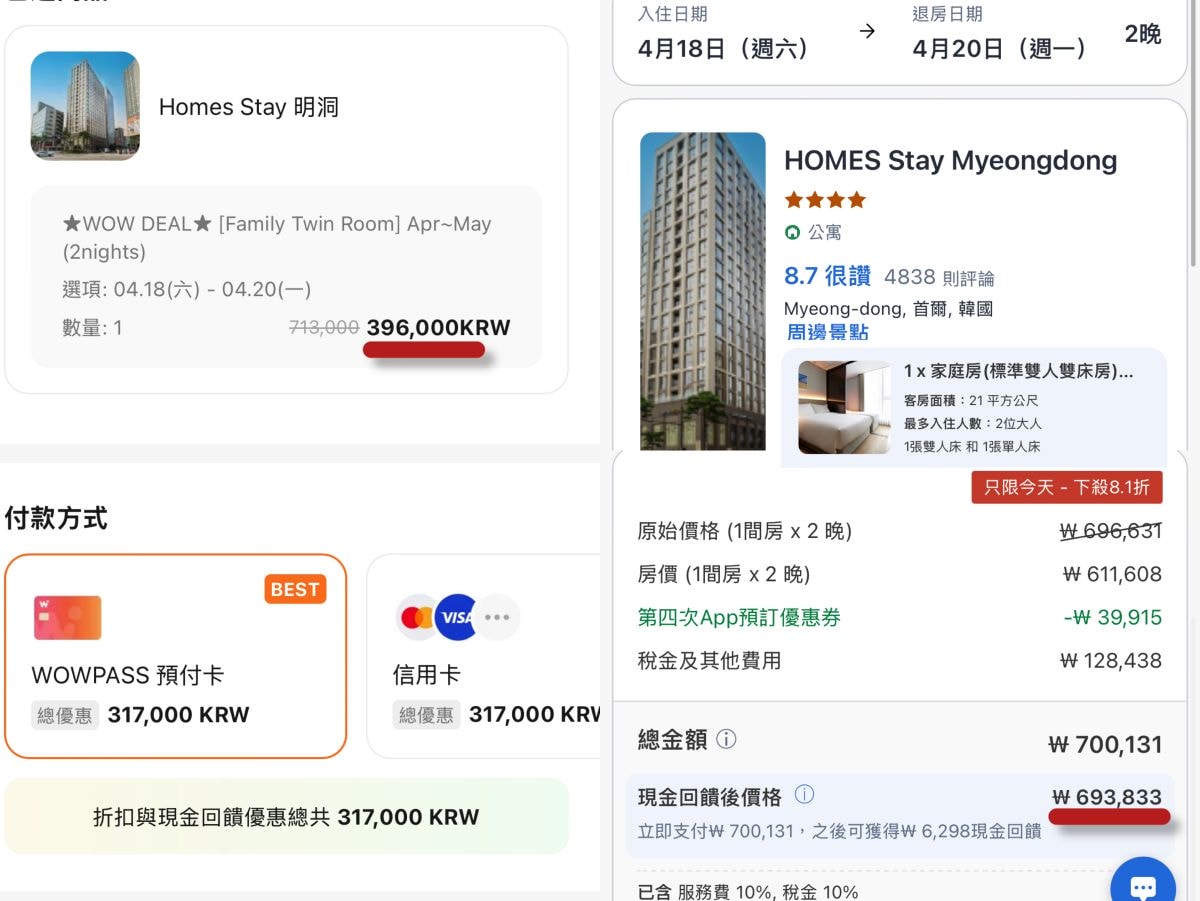This screenshot has width=1200, height=901.
Task: Tap the info icon beside 現金回饋後價格
Action: tap(804, 795)
